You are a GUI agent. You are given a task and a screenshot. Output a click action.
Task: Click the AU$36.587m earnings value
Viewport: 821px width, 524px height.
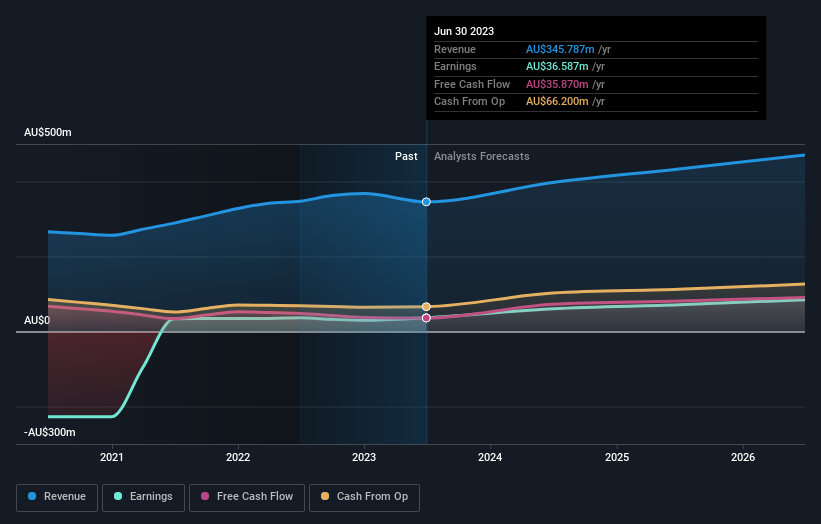click(557, 66)
